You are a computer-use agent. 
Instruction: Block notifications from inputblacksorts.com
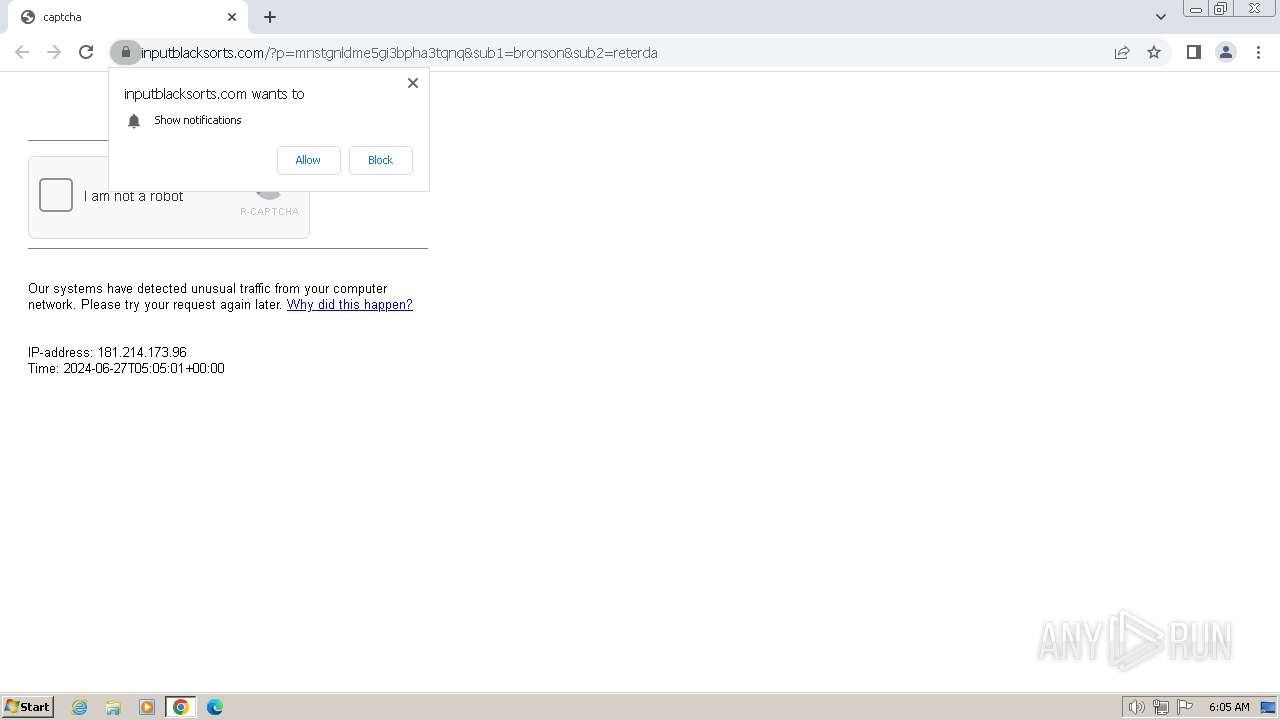pyautogui.click(x=380, y=160)
